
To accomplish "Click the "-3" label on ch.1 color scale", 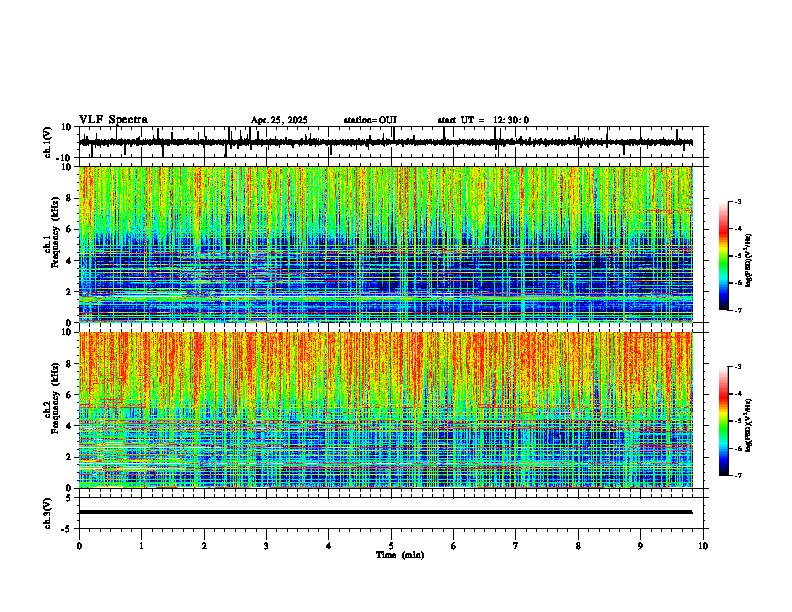I will pyautogui.click(x=738, y=202).
